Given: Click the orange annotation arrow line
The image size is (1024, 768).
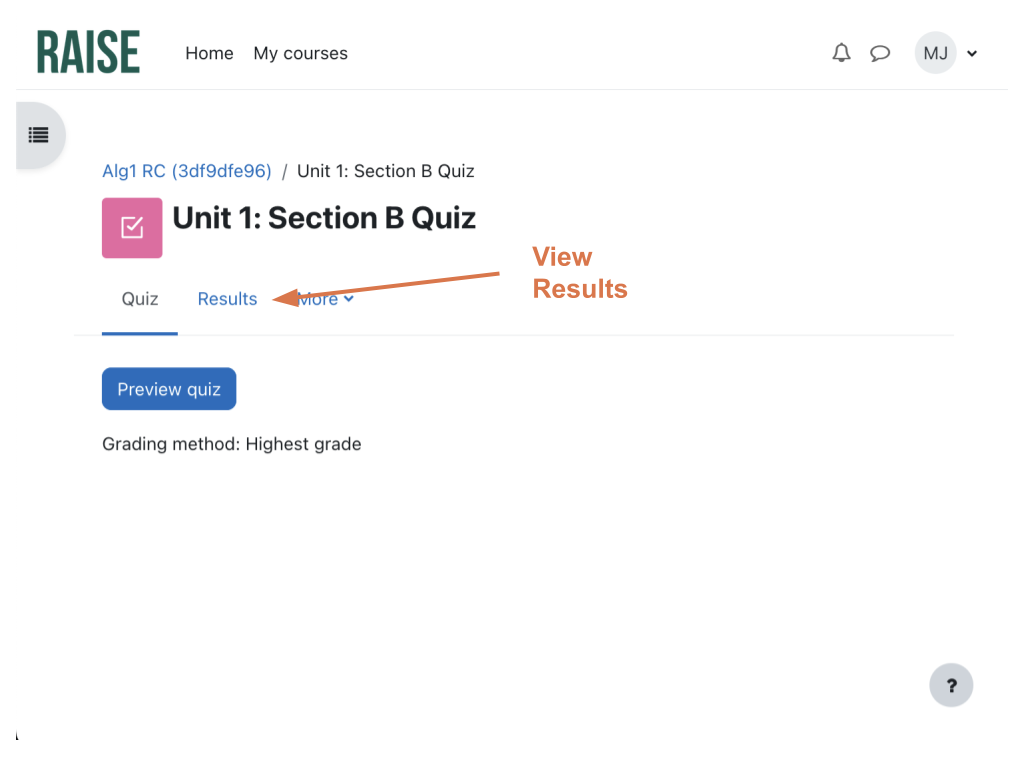Looking at the screenshot, I should (400, 285).
